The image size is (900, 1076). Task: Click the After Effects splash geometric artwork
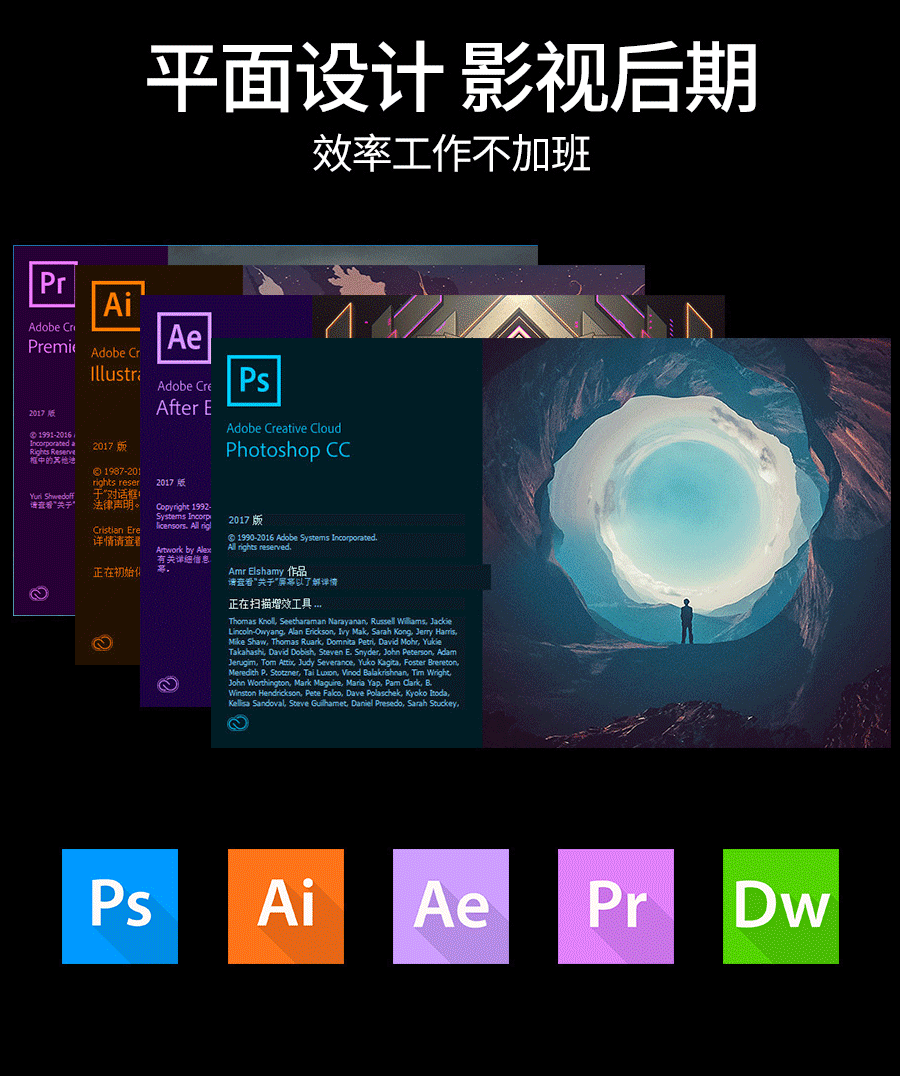coord(518,316)
